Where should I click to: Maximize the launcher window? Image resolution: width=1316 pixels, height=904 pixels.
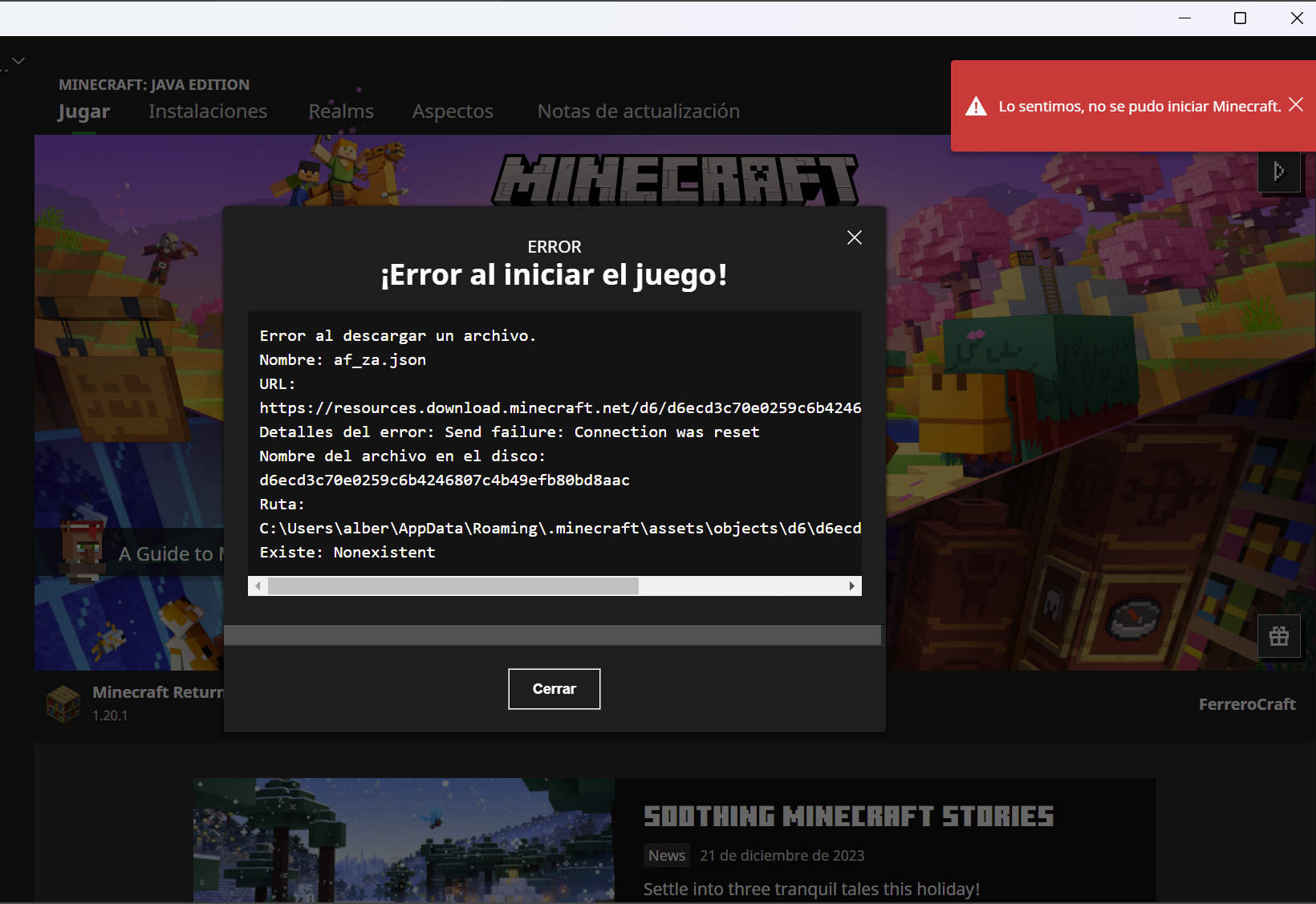point(1240,18)
